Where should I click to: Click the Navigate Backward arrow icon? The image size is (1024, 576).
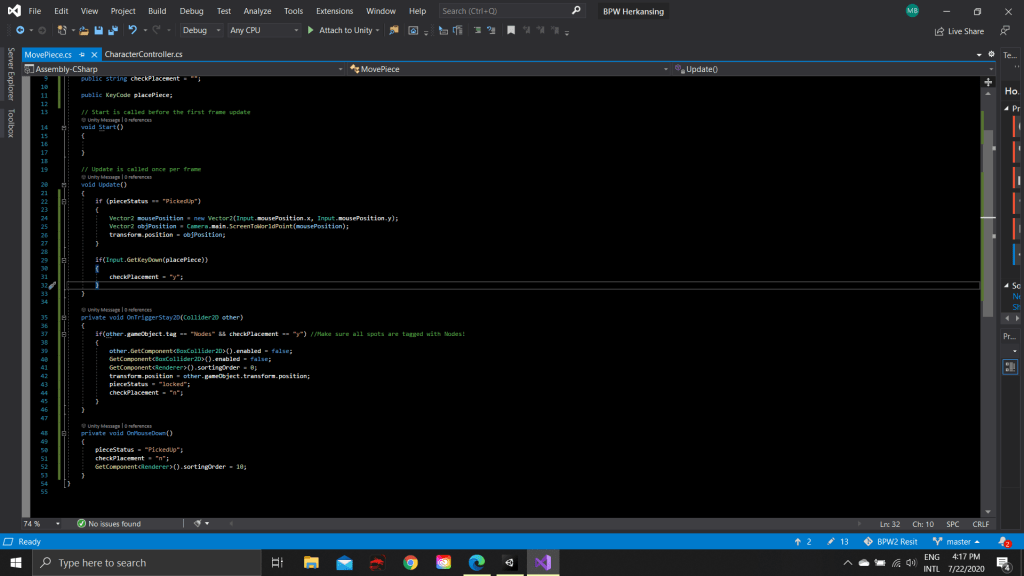tap(20, 31)
